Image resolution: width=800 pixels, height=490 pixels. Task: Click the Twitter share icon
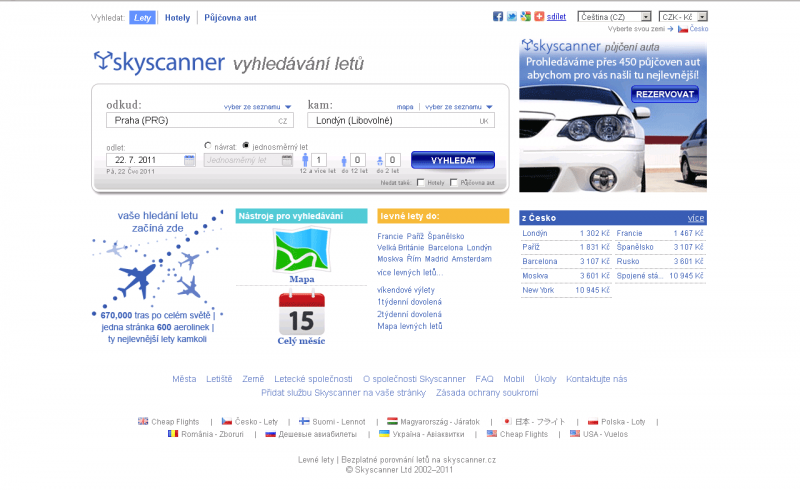click(x=511, y=17)
